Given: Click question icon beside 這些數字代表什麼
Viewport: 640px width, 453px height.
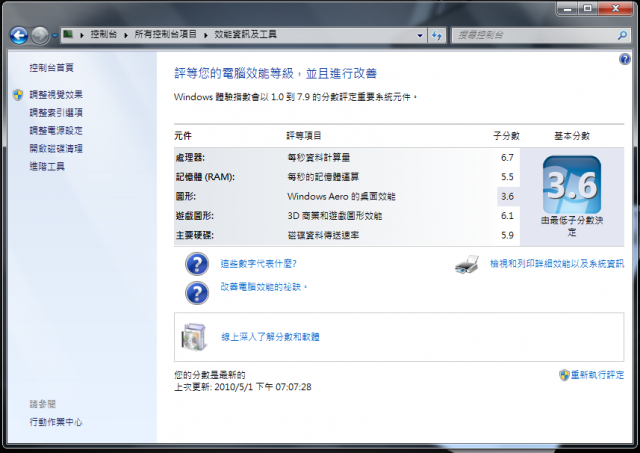Looking at the screenshot, I should (x=197, y=264).
